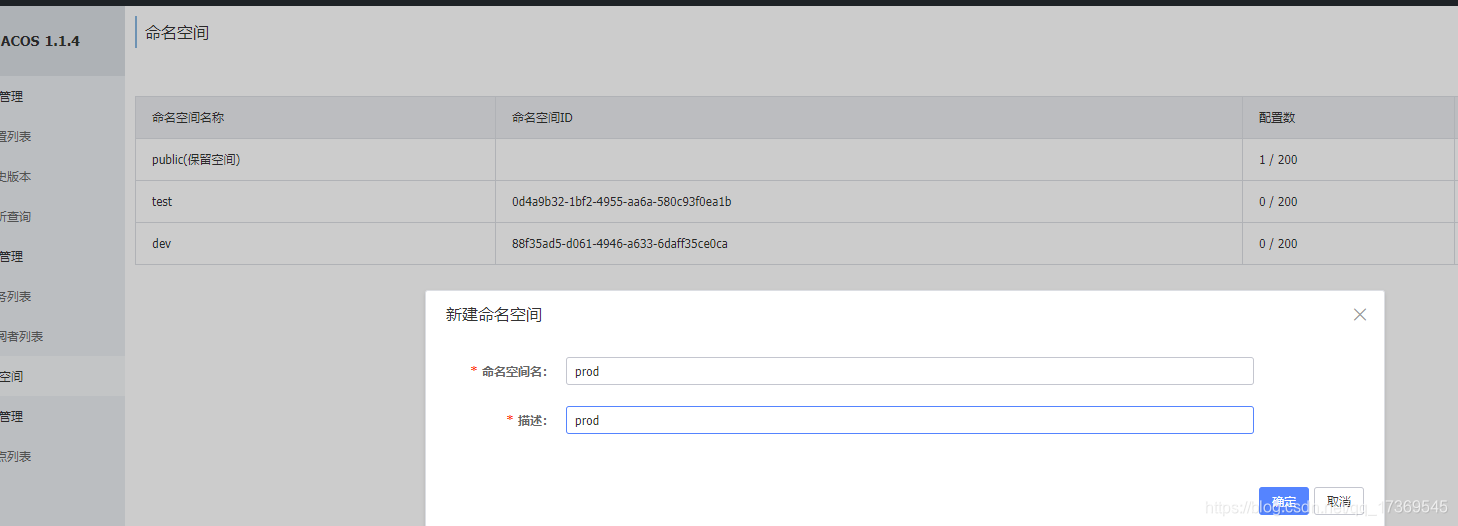This screenshot has height=526, width=1458.
Task: Select the namespace row named dev
Action: tap(796, 244)
